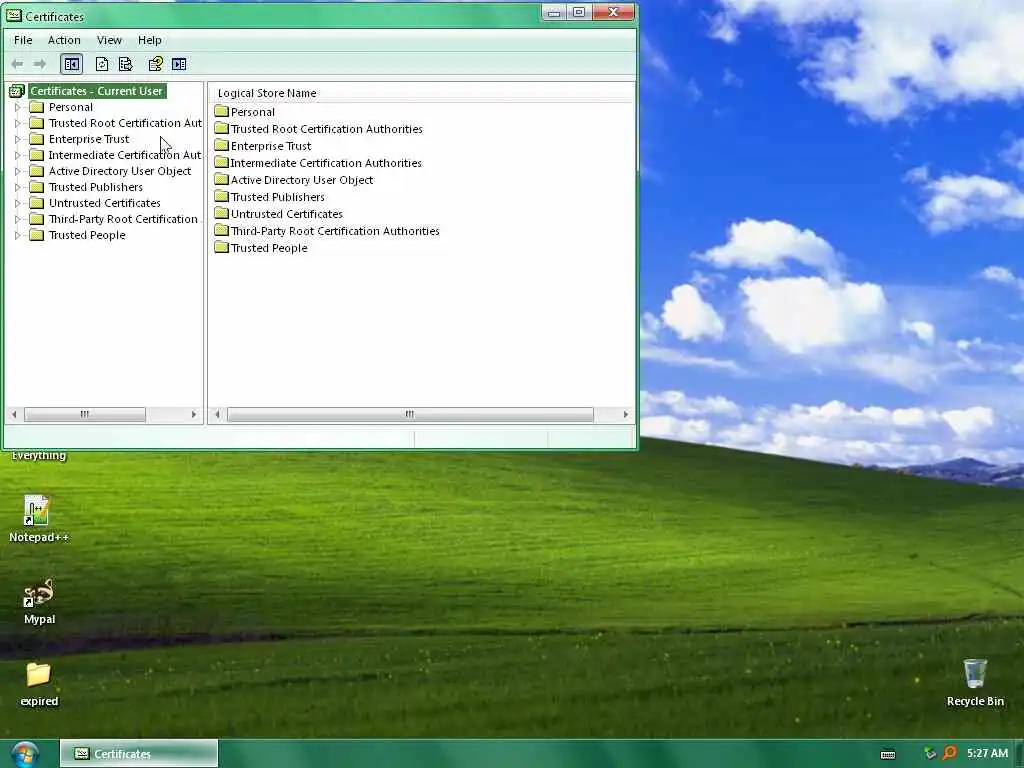Click the Personal folder icon in the tree

tap(37, 107)
